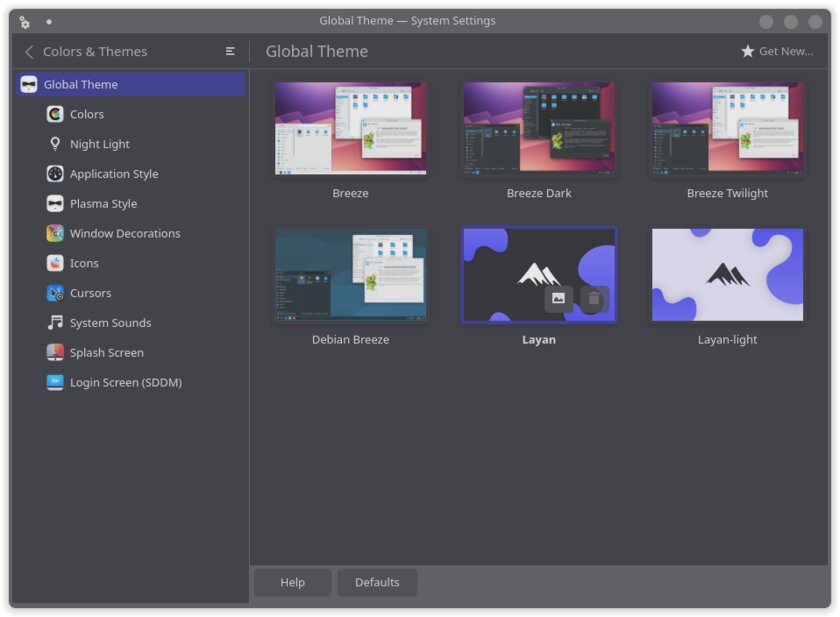Open the sidebar overflow menu

(230, 51)
